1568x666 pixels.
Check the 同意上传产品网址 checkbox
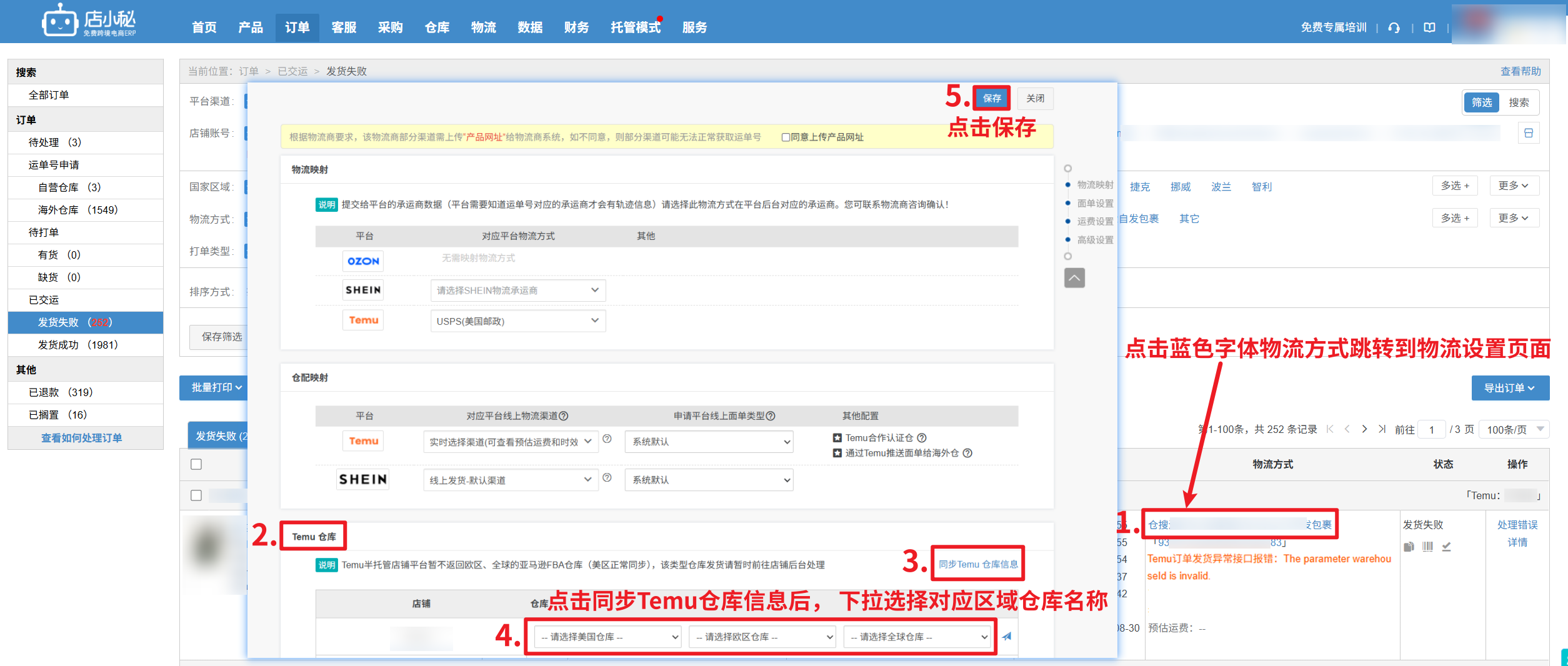click(786, 137)
